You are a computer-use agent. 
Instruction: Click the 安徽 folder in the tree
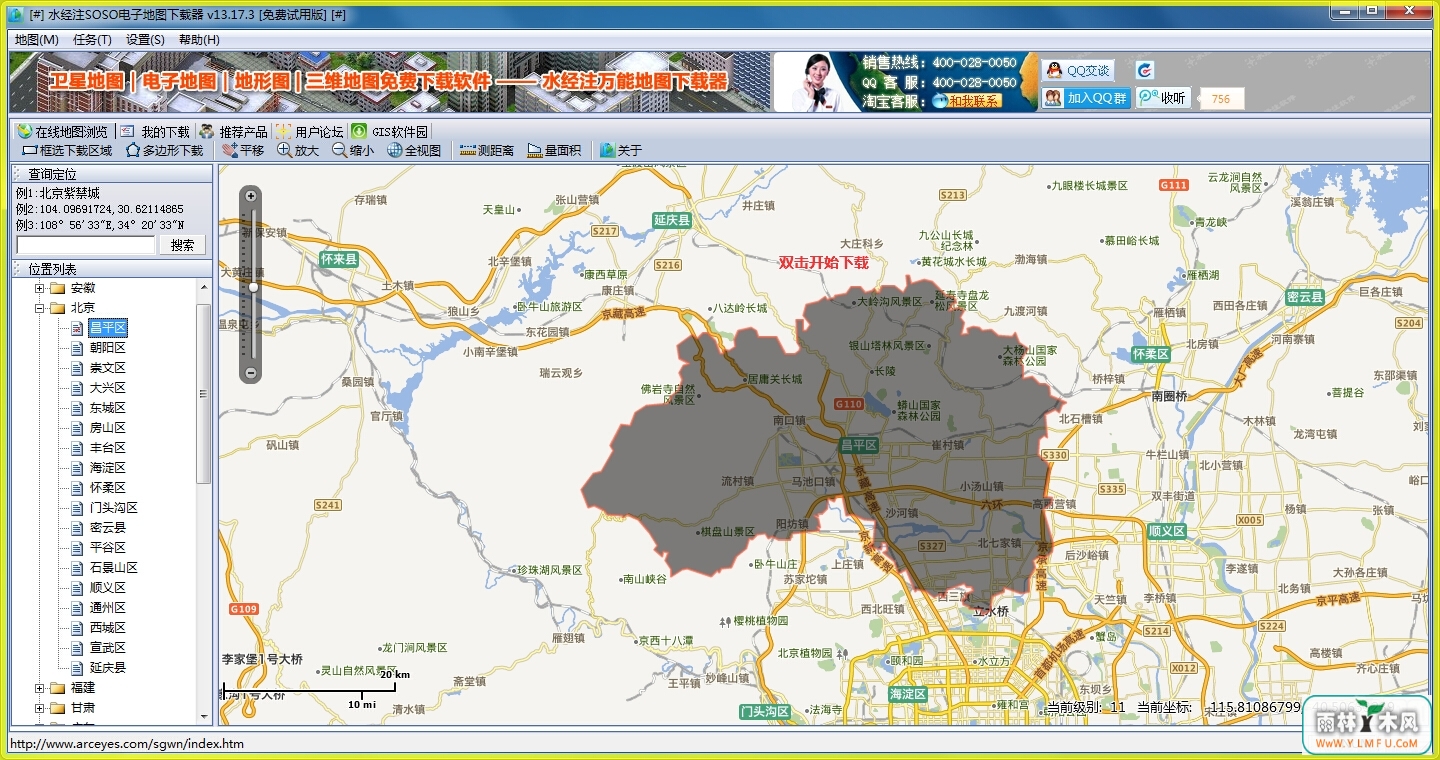pyautogui.click(x=75, y=288)
